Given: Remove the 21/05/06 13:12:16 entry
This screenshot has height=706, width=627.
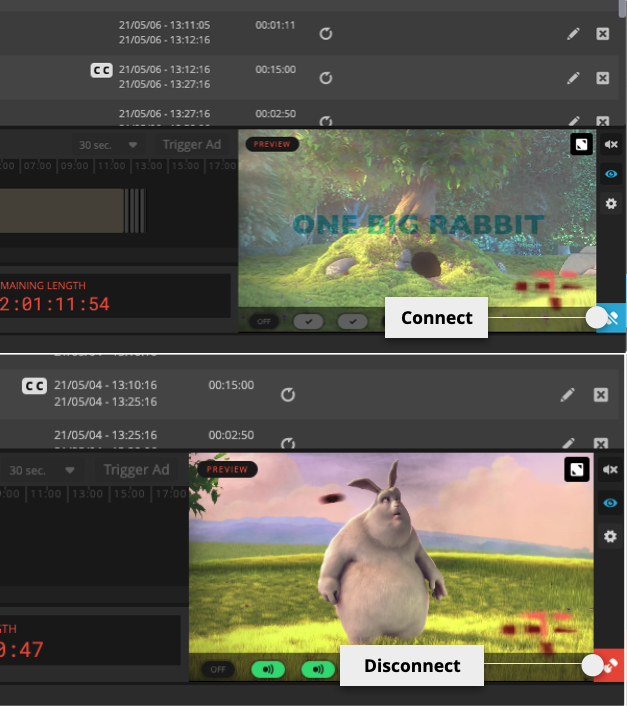Looking at the screenshot, I should (x=603, y=78).
